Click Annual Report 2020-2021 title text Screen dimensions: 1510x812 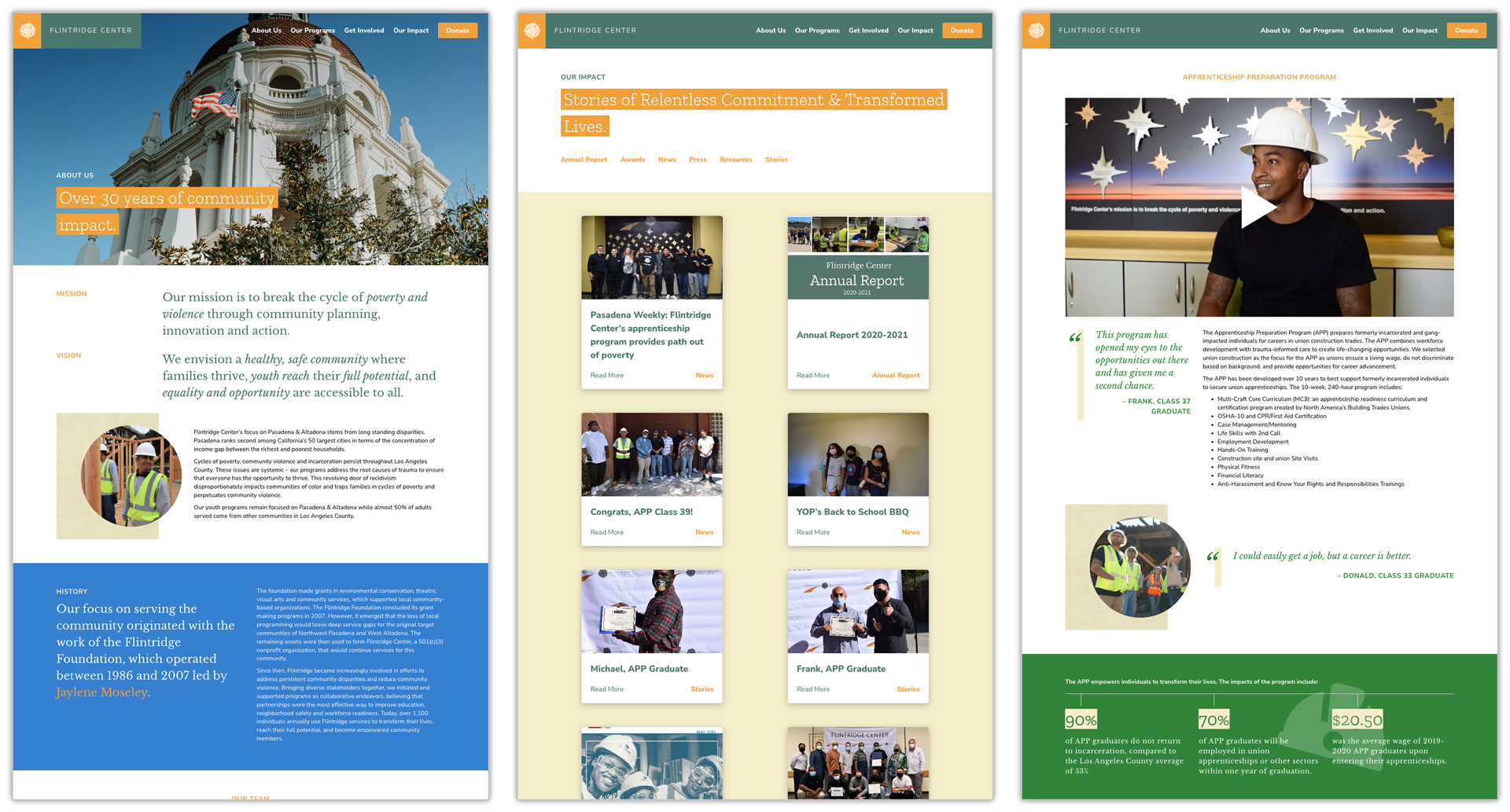852,335
